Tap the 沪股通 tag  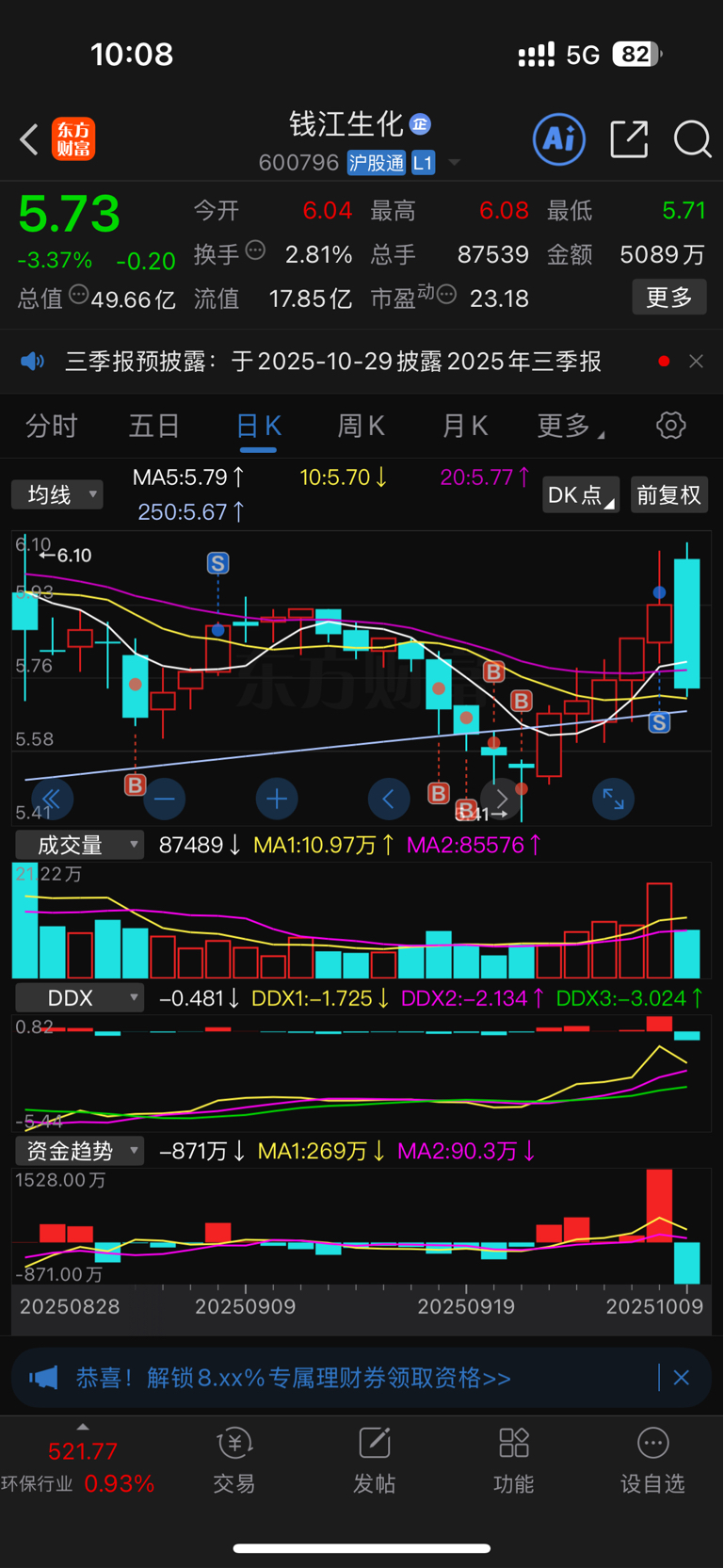(x=377, y=163)
